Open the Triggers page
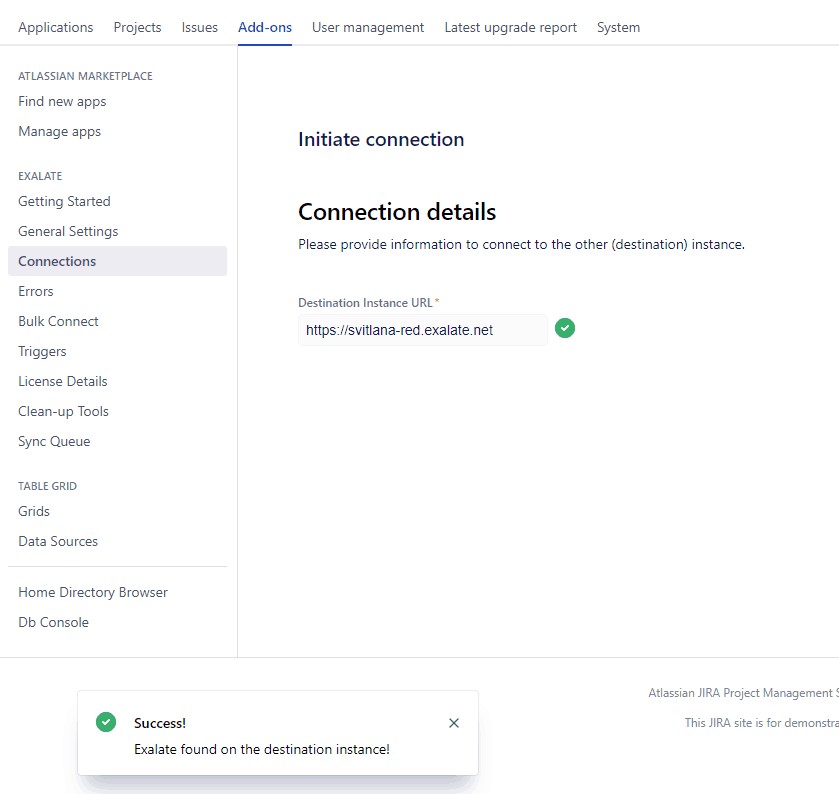839x794 pixels. (42, 351)
